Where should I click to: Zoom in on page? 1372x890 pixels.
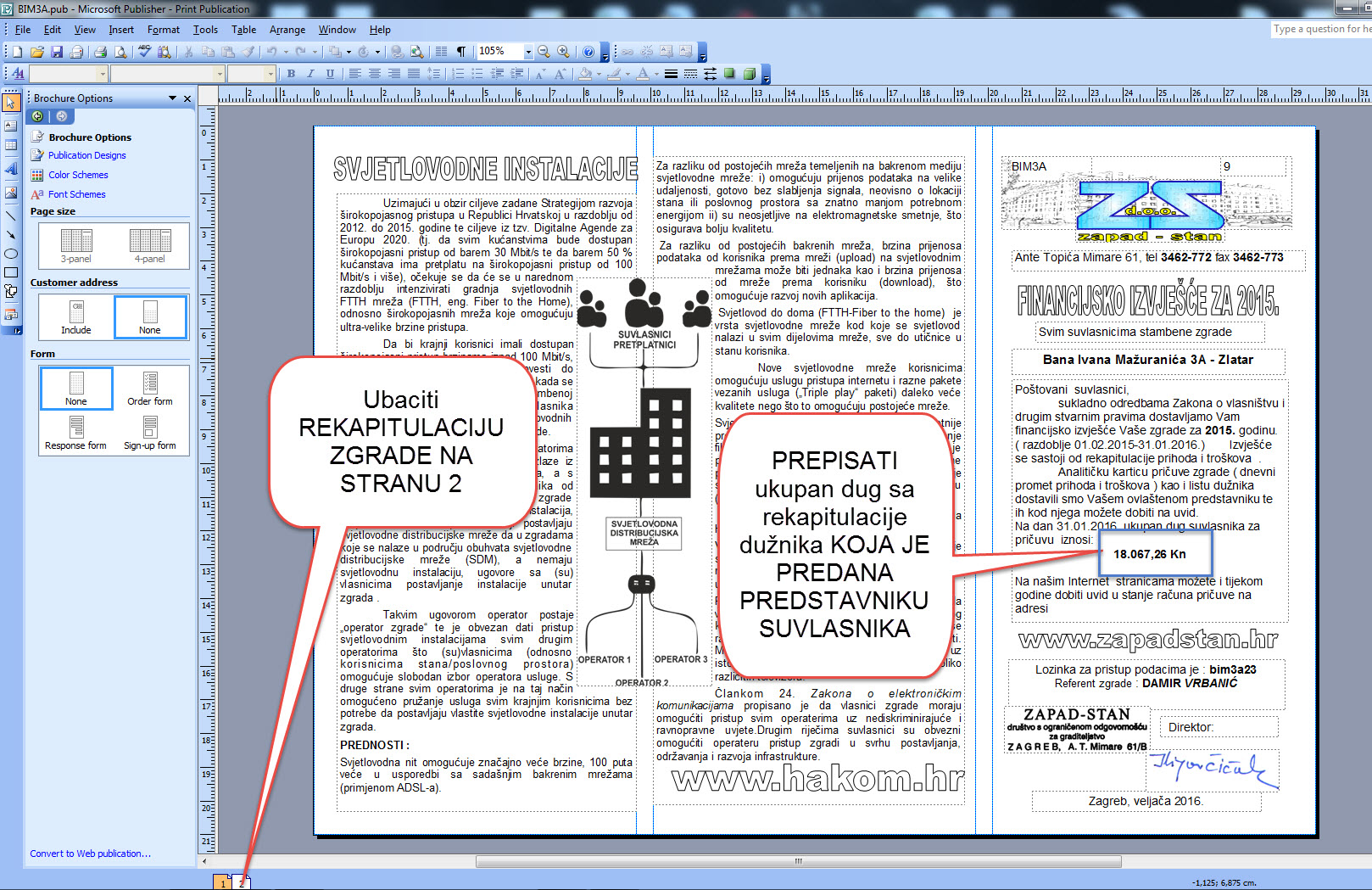563,52
